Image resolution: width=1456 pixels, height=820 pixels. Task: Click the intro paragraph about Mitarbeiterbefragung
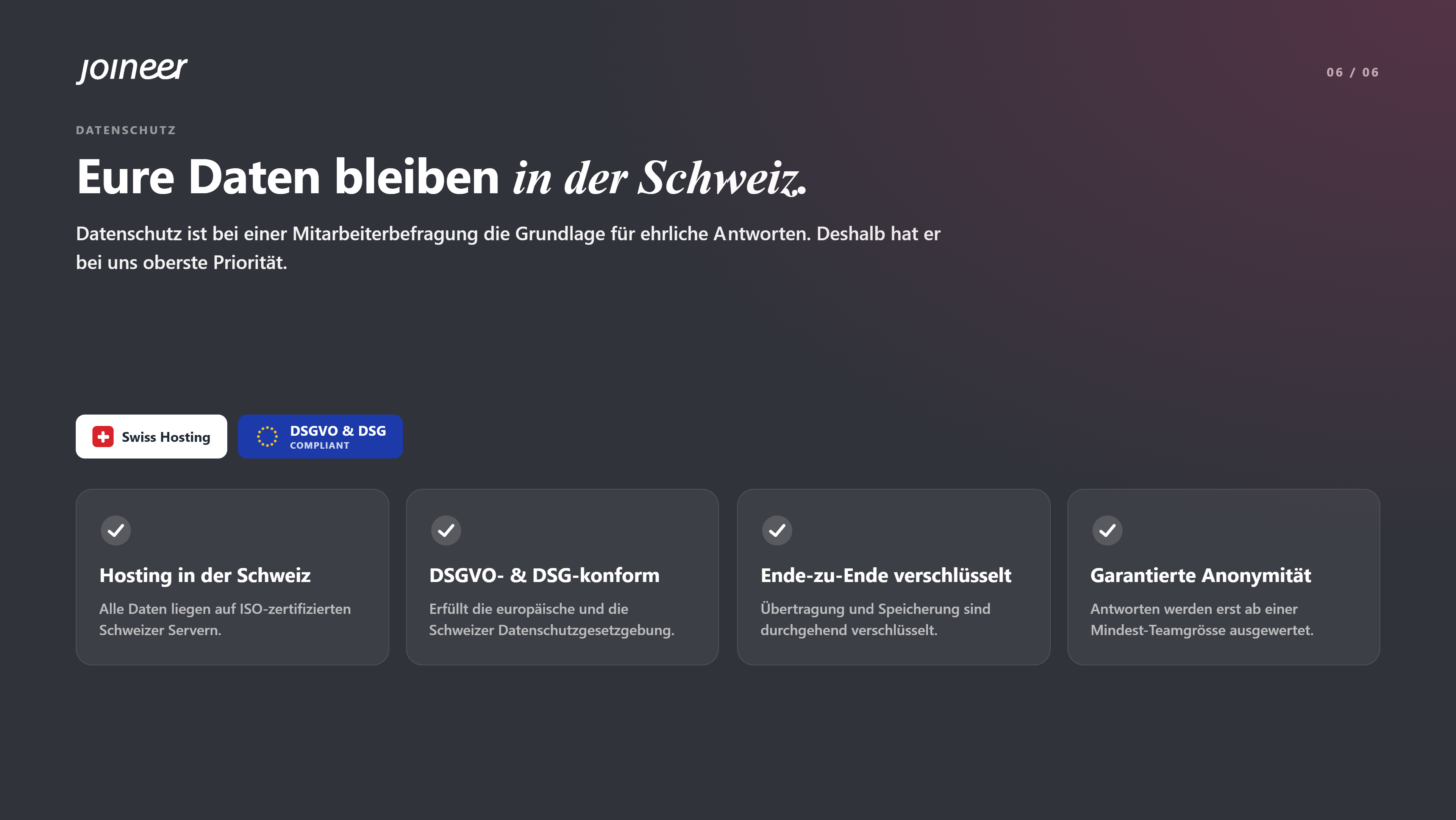[508, 248]
